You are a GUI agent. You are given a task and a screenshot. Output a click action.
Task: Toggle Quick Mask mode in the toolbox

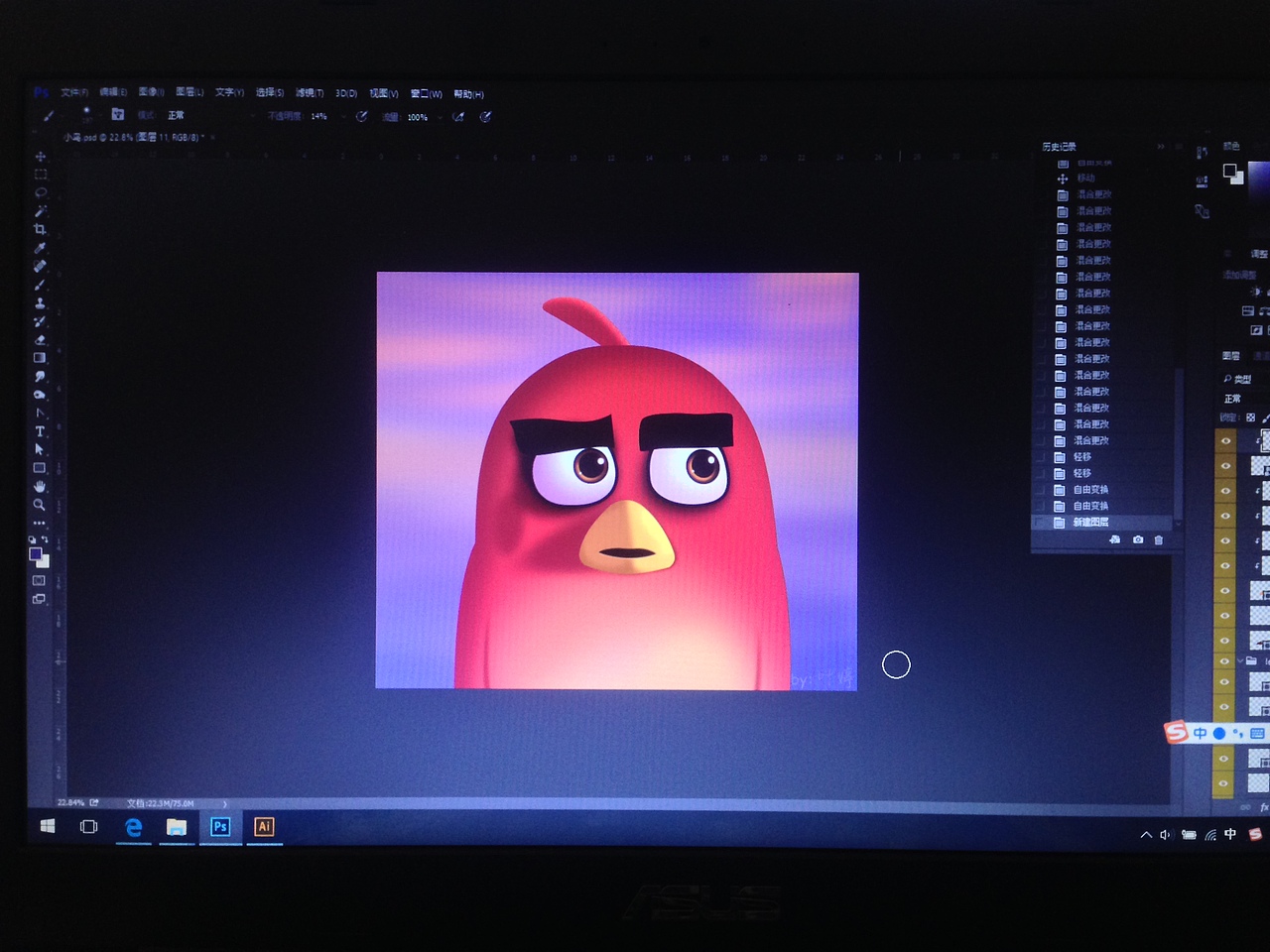click(x=40, y=581)
